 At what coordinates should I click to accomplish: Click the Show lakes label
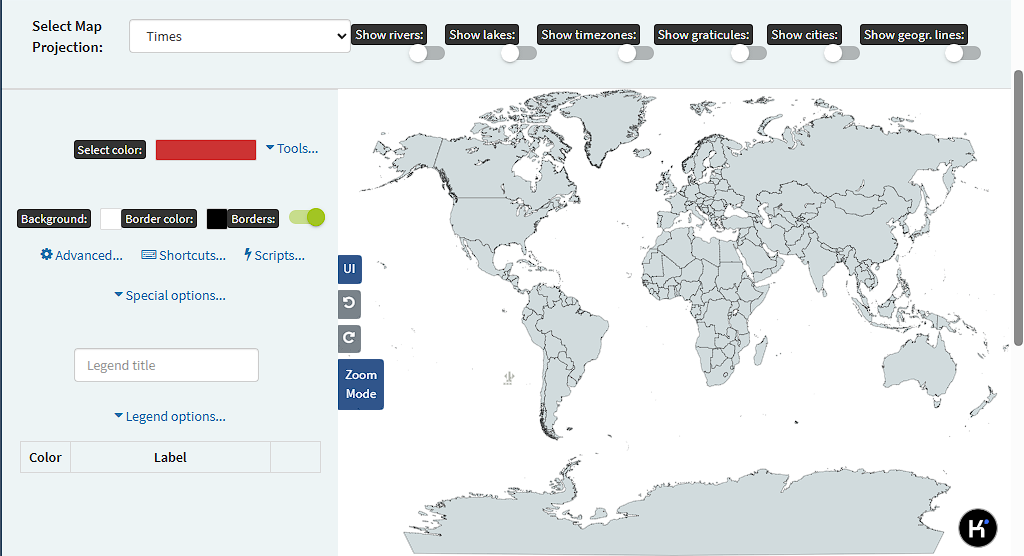coord(482,35)
